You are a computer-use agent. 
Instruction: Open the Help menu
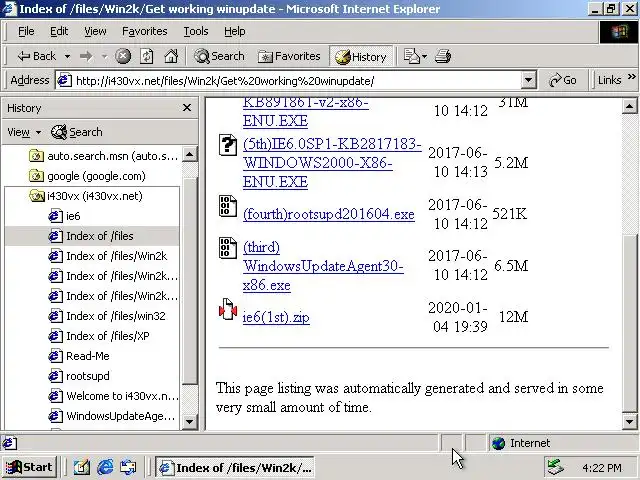click(235, 31)
